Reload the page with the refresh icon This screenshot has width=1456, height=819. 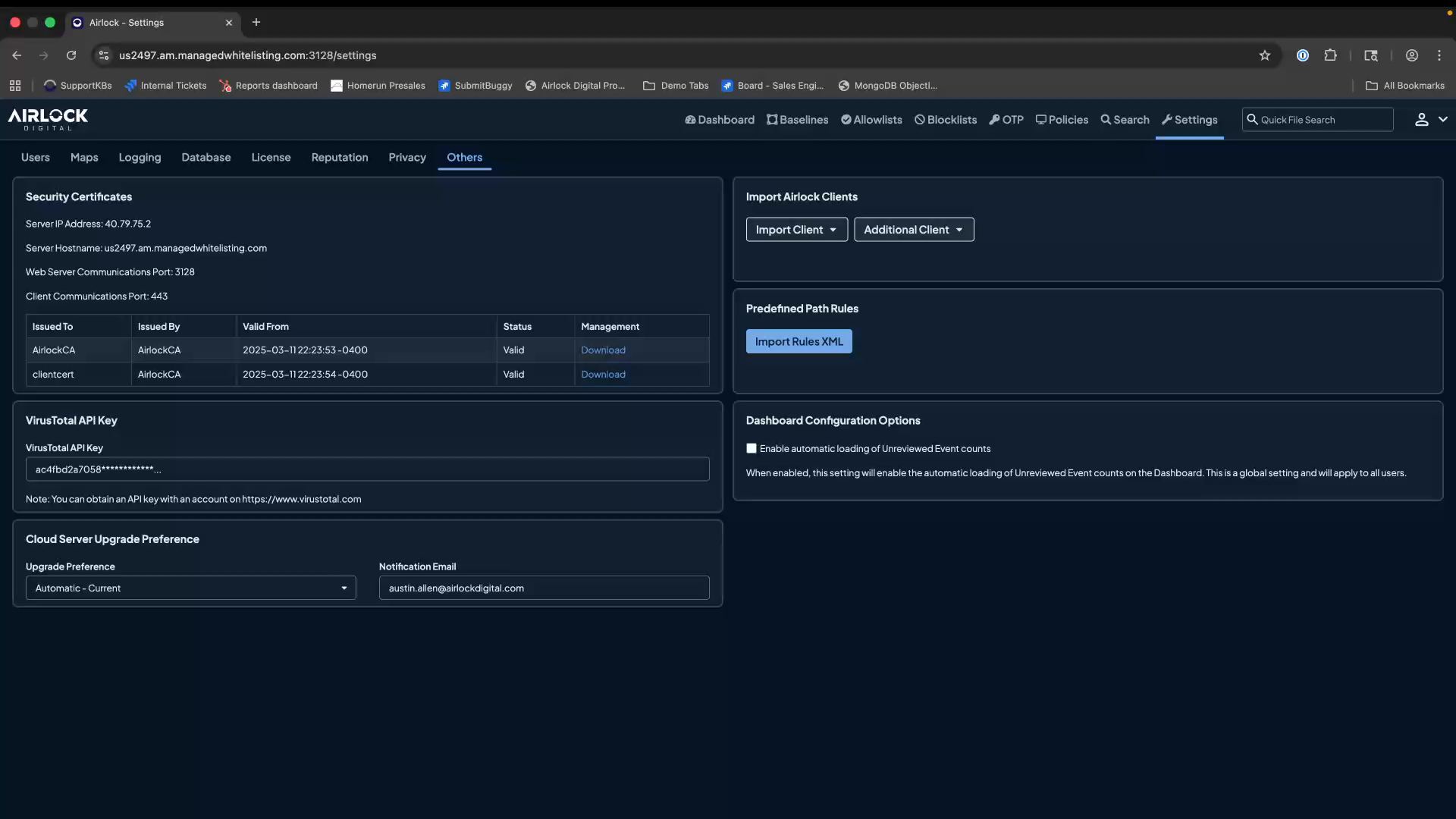click(x=71, y=55)
